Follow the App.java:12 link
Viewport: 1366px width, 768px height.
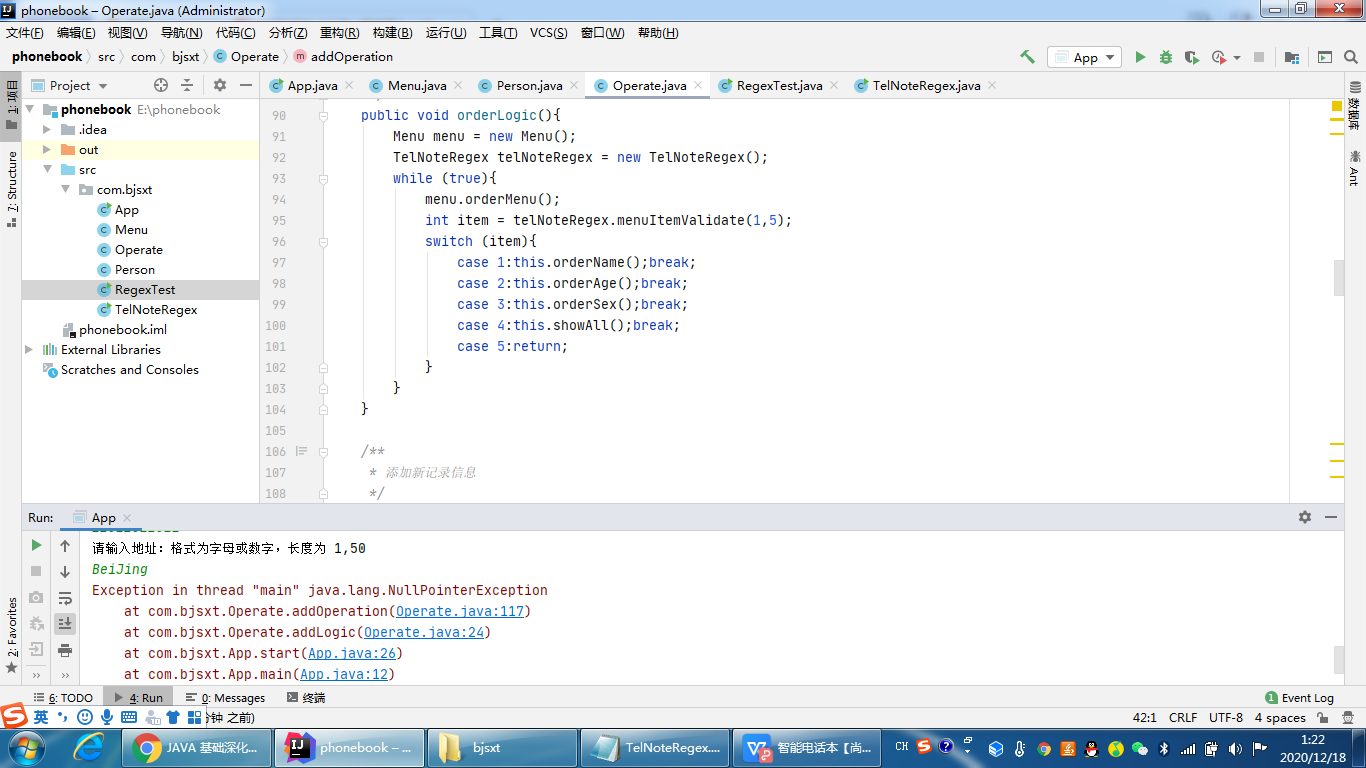point(343,674)
